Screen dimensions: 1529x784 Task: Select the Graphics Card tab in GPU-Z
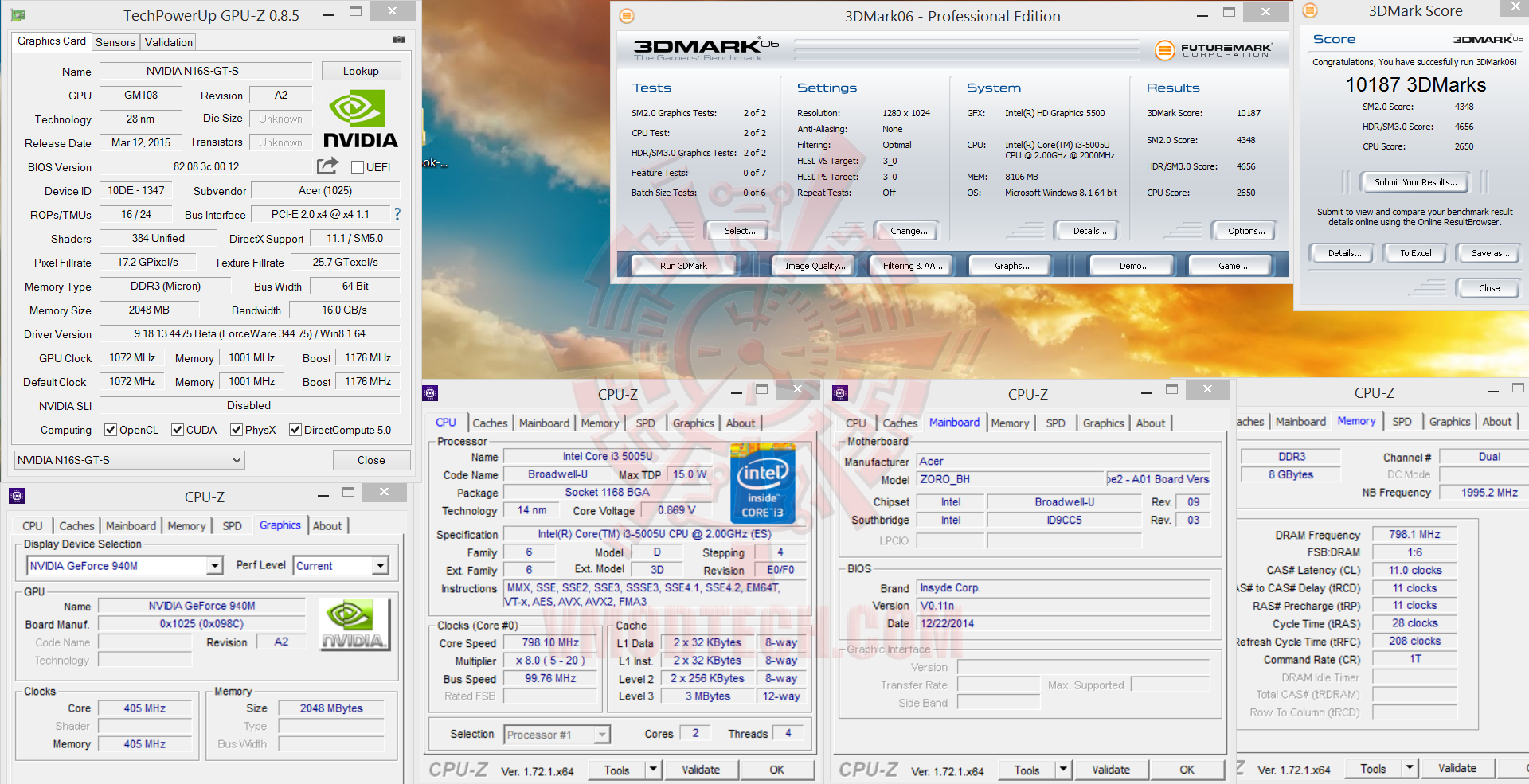pyautogui.click(x=52, y=41)
